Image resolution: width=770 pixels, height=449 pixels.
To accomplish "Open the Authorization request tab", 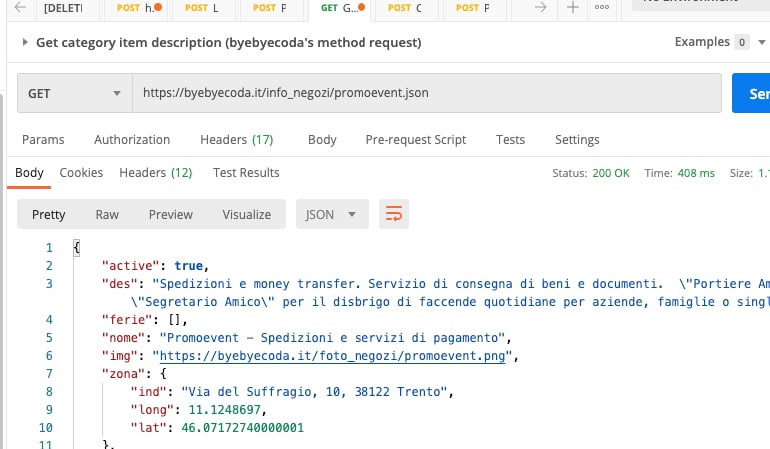I will (132, 140).
